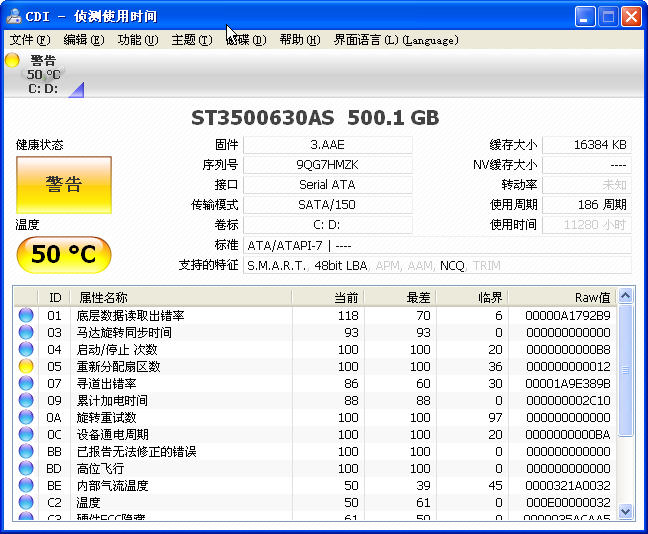
Task: Click the yellow 警告 health status button
Action: pyautogui.click(x=63, y=185)
